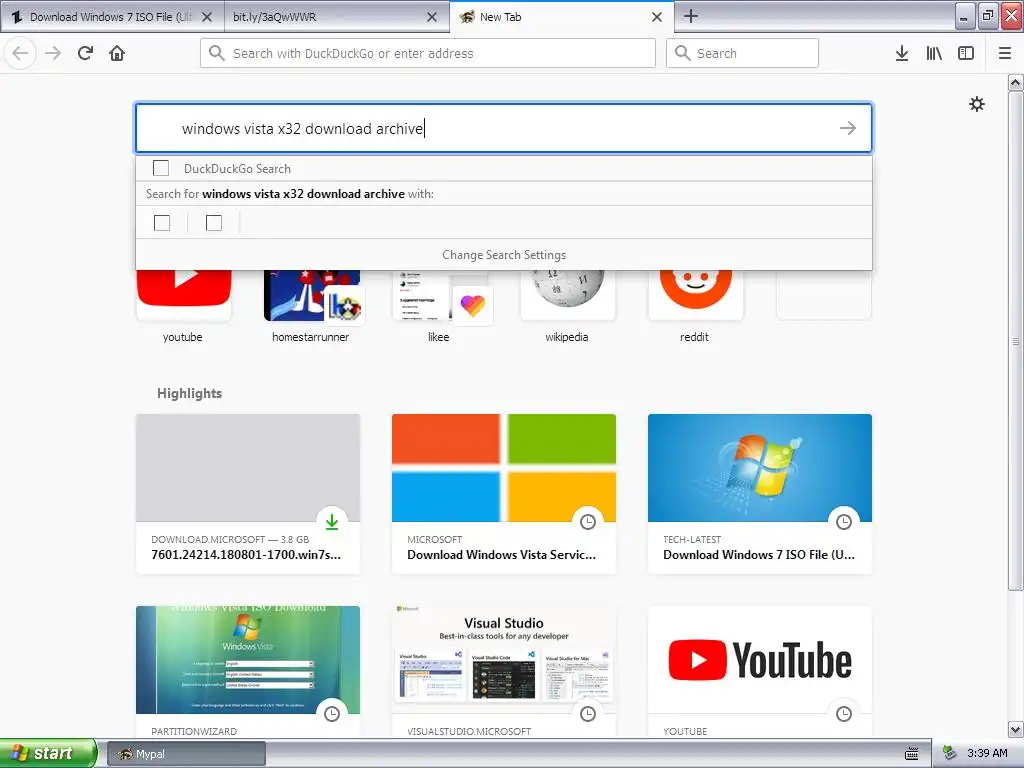The image size is (1024, 768).
Task: Click the scrollbar down arrow
Action: (1015, 729)
